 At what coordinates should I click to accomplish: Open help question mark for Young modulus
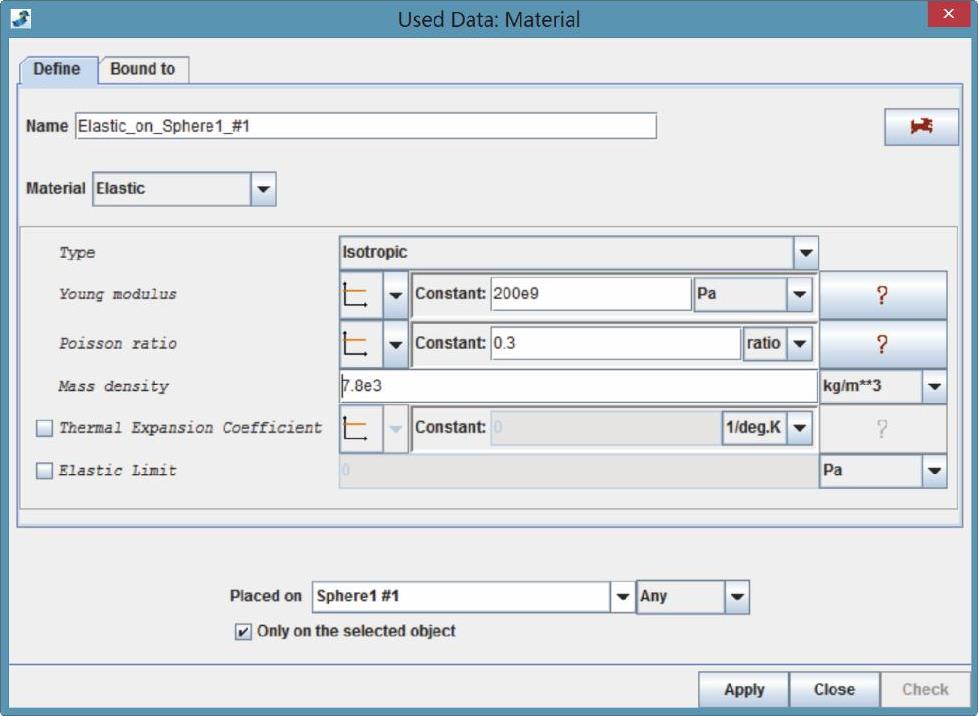882,295
